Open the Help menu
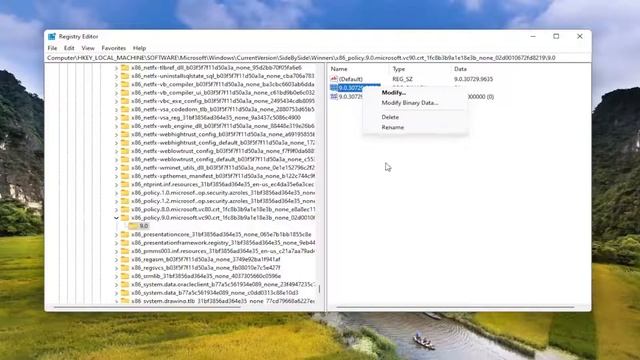 click(139, 48)
